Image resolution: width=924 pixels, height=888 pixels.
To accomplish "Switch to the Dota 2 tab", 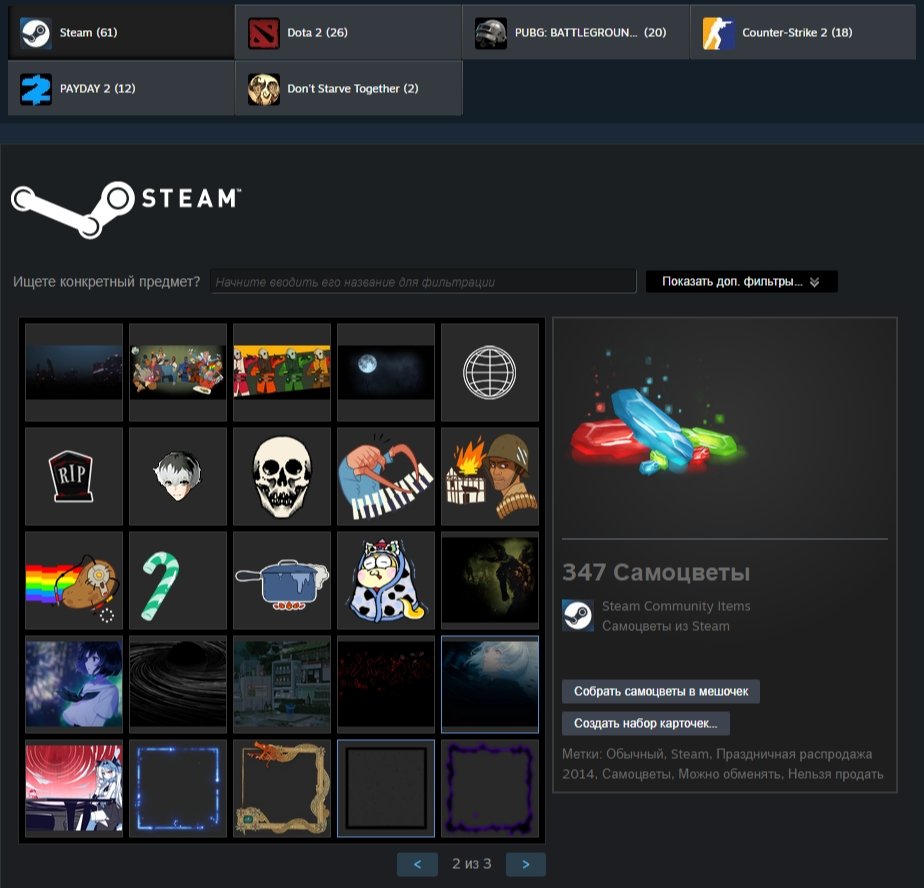I will [x=348, y=31].
